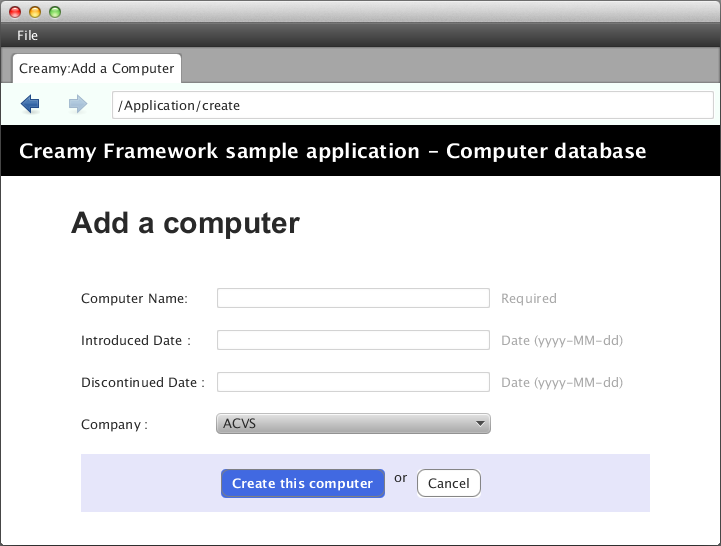The height and width of the screenshot is (546, 721).
Task: Focus the Introduced Date input box
Action: (352, 340)
